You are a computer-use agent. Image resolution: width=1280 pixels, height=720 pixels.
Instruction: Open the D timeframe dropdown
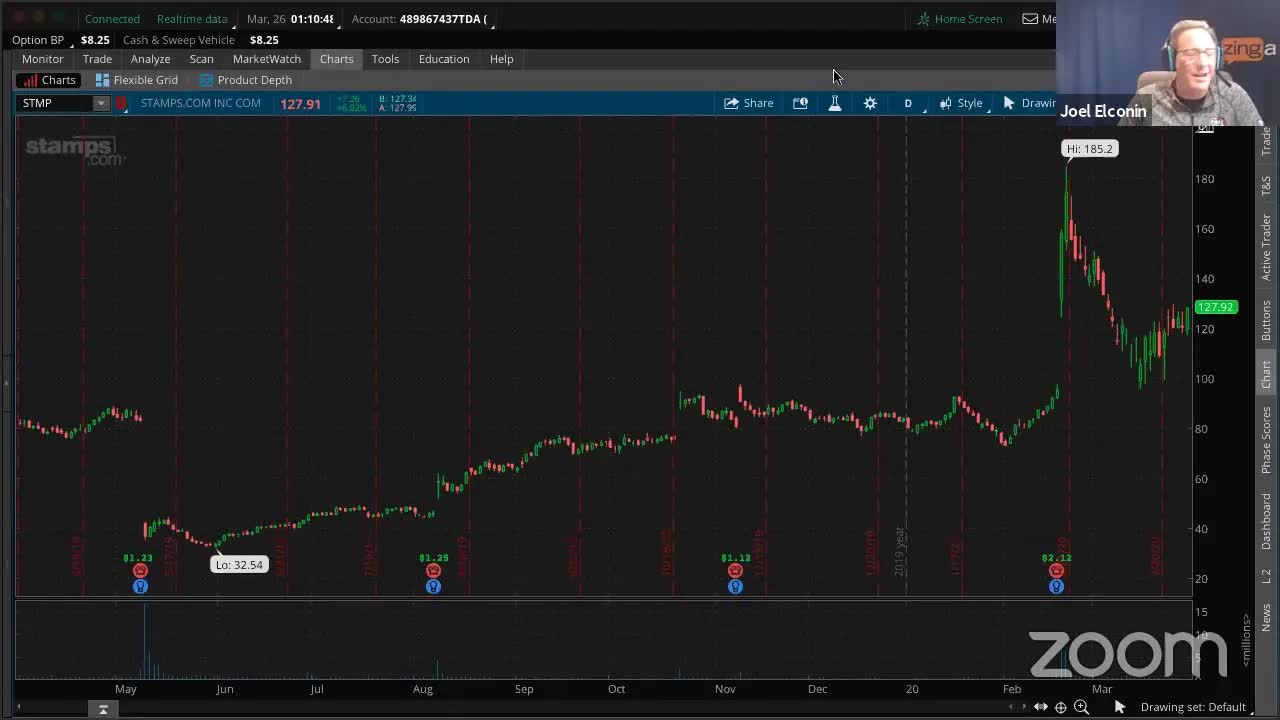[908, 103]
